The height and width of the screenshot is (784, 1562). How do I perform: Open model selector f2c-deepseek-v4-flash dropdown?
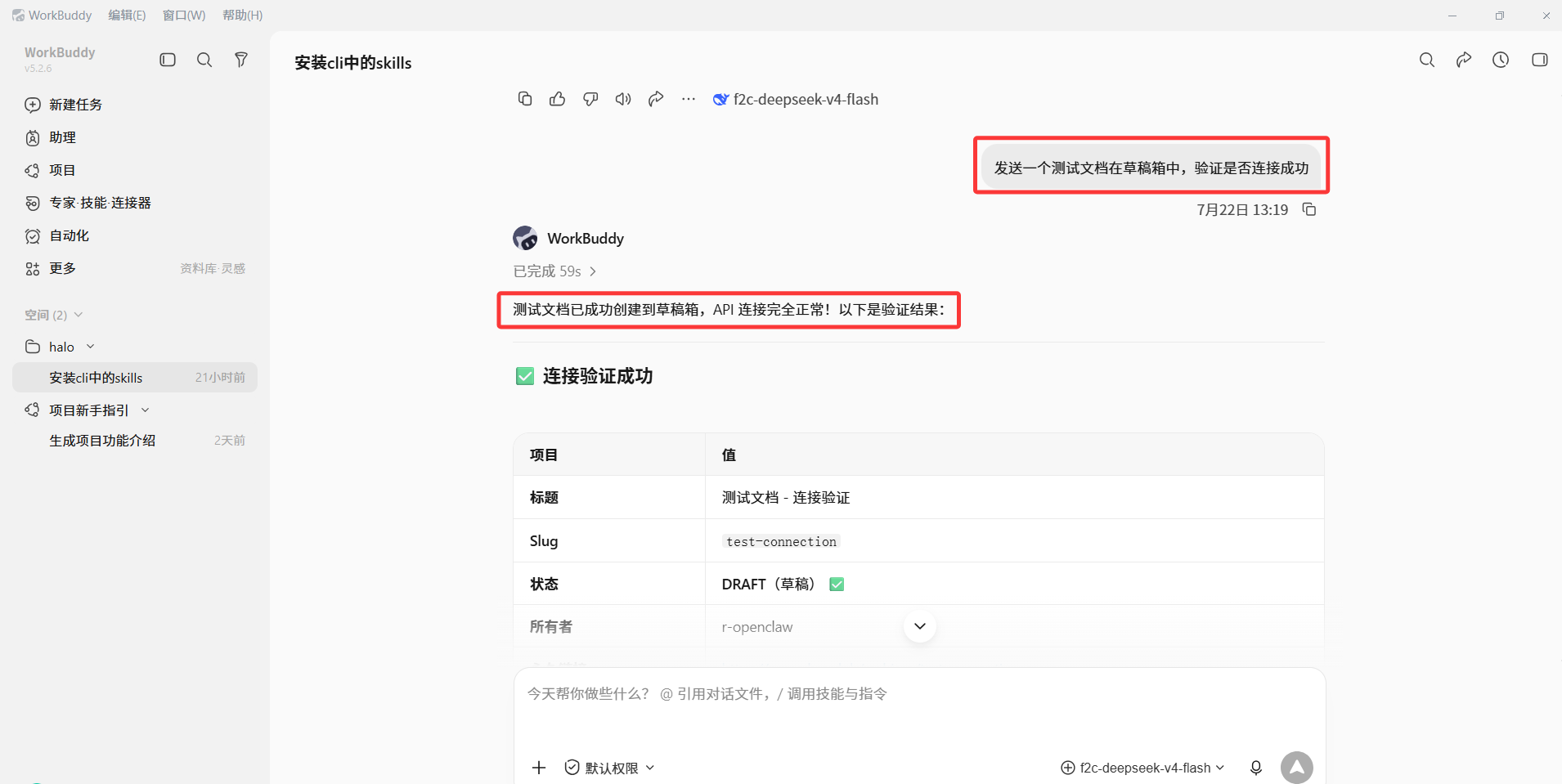click(x=1142, y=768)
